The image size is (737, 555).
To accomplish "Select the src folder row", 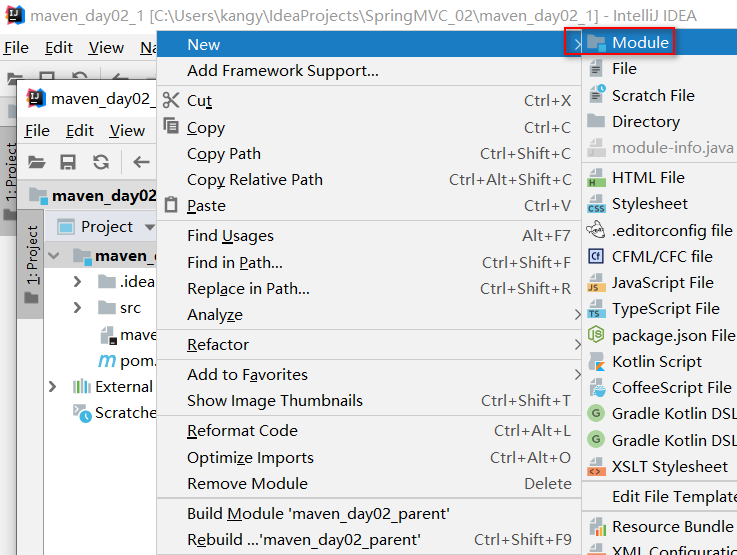I will click(x=100, y=308).
